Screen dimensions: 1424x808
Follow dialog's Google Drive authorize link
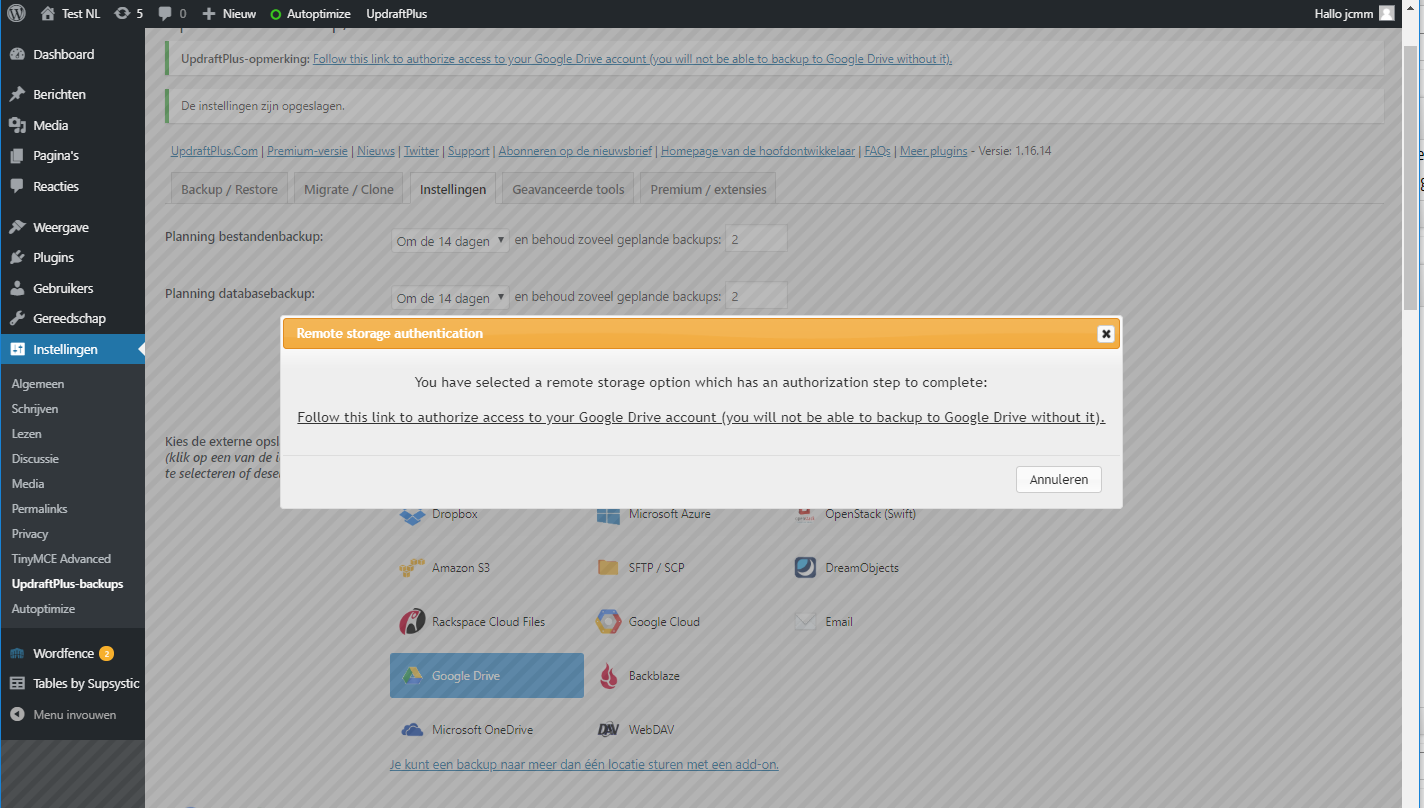[701, 417]
